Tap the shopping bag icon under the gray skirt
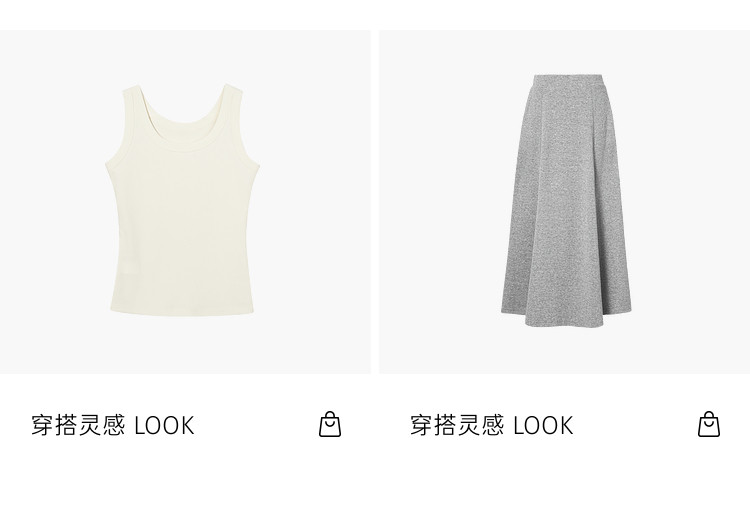750x521 pixels. (x=709, y=424)
